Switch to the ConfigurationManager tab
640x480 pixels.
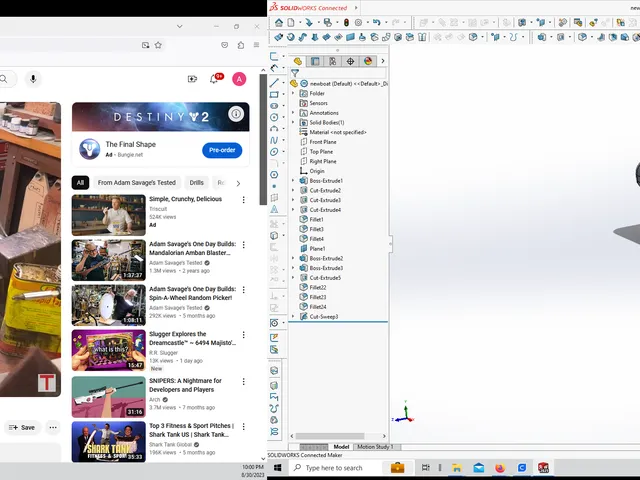333,61
